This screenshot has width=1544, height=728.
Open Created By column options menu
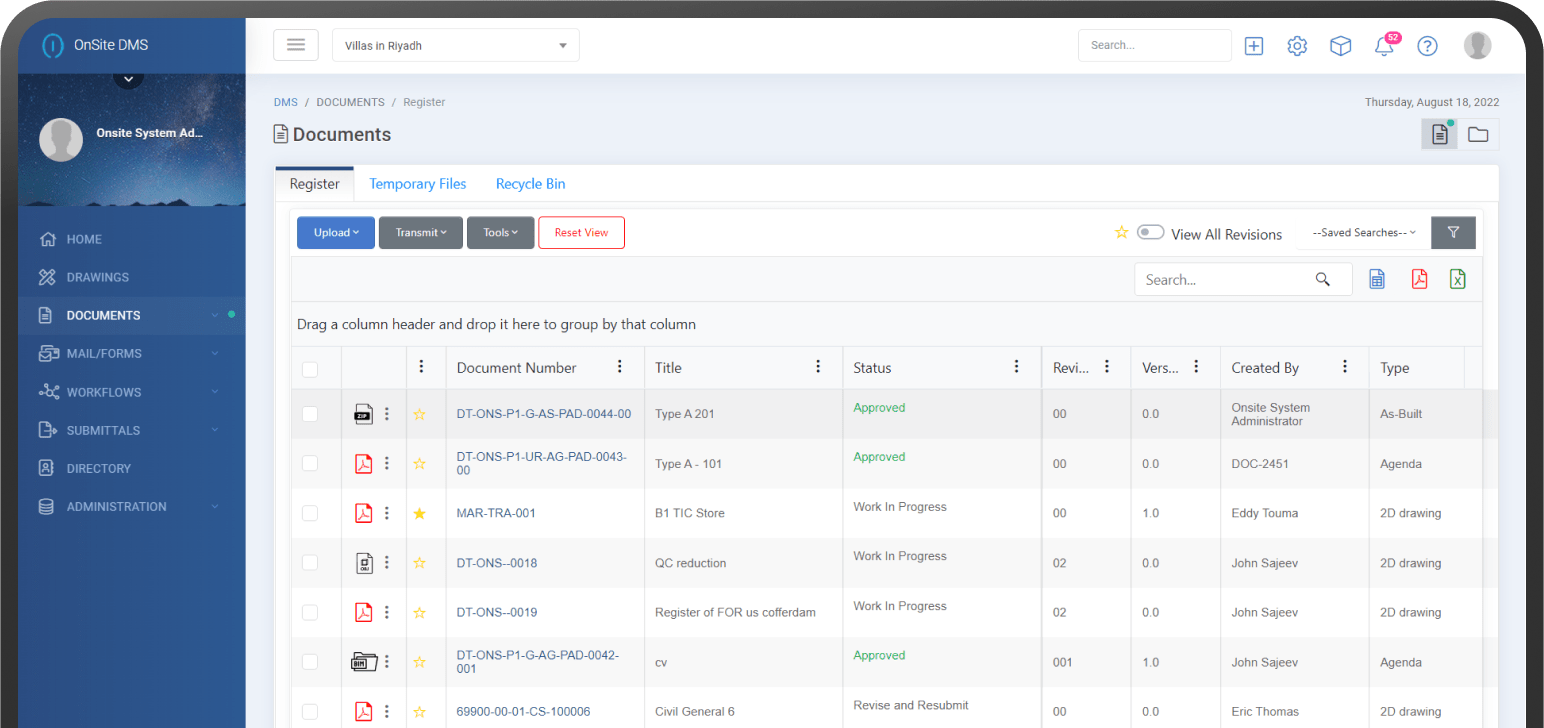click(1345, 367)
